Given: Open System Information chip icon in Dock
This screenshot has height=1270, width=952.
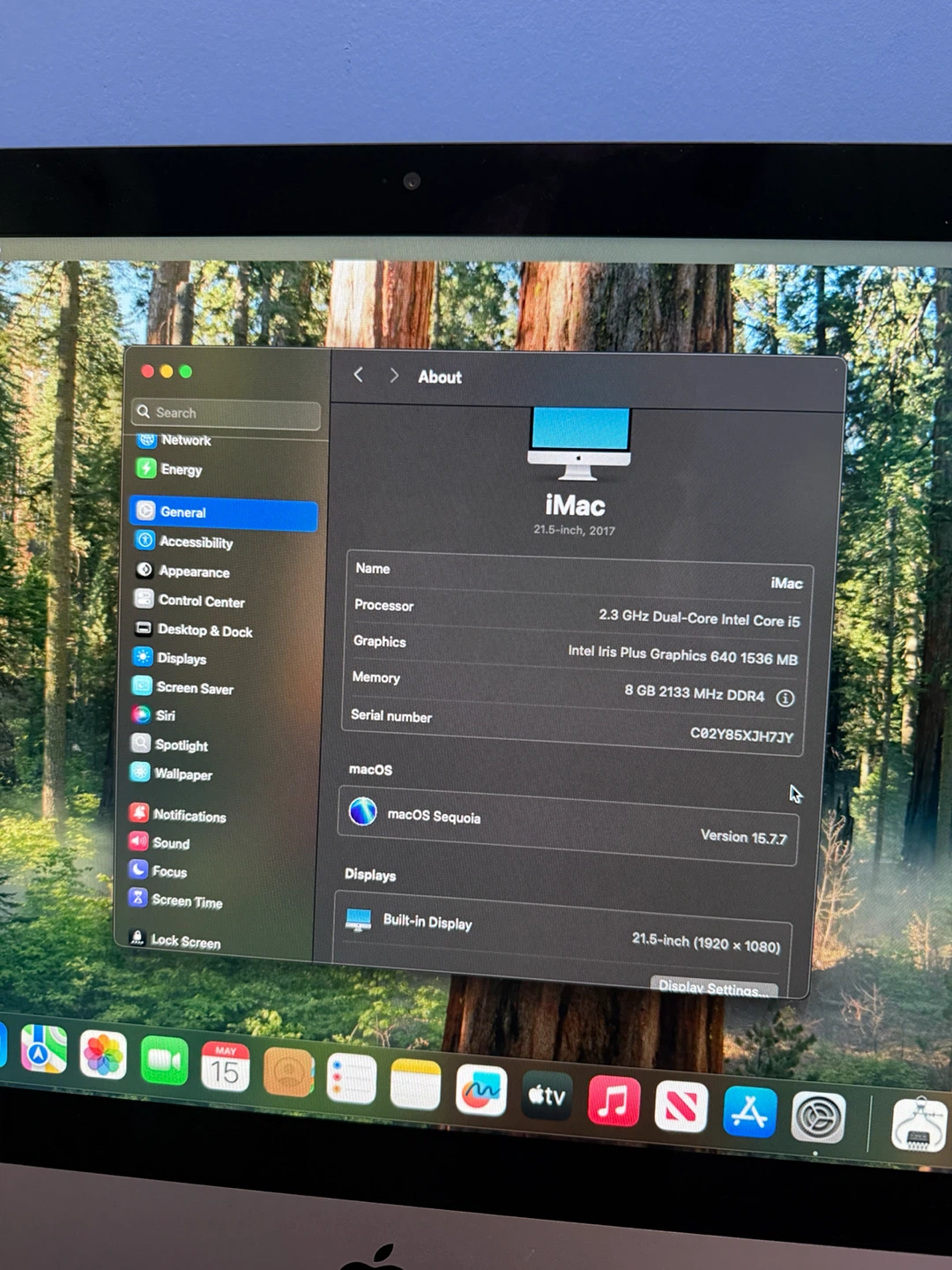Looking at the screenshot, I should point(919,1124).
